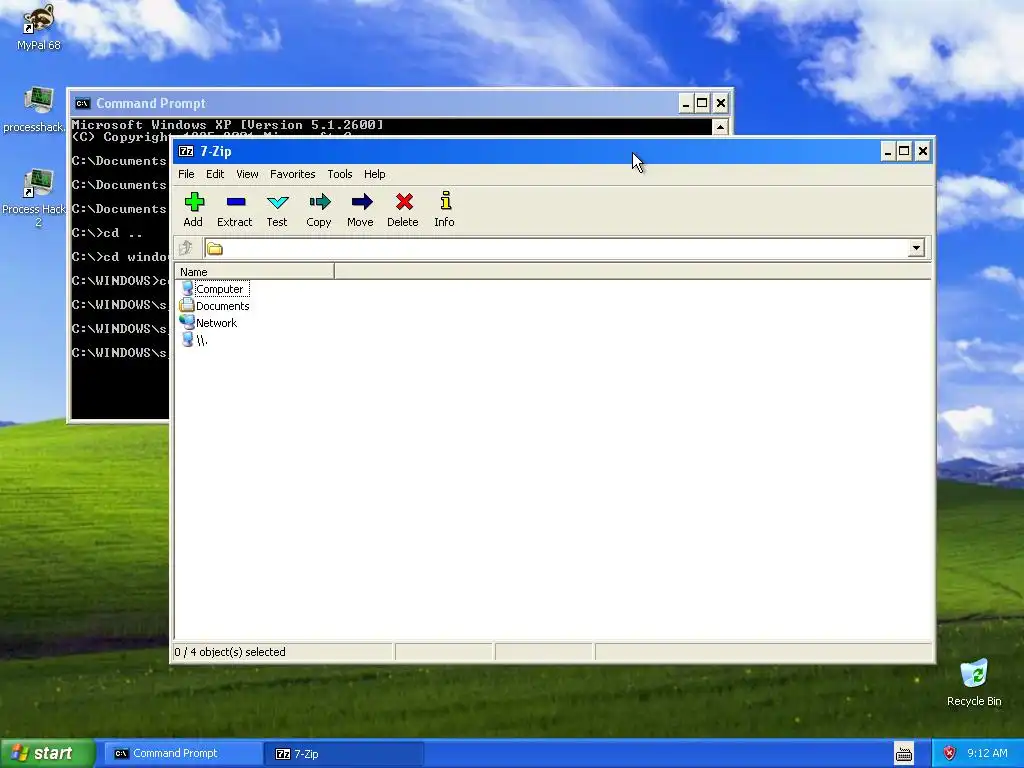
Task: Click the Move arrow icon
Action: tap(361, 202)
